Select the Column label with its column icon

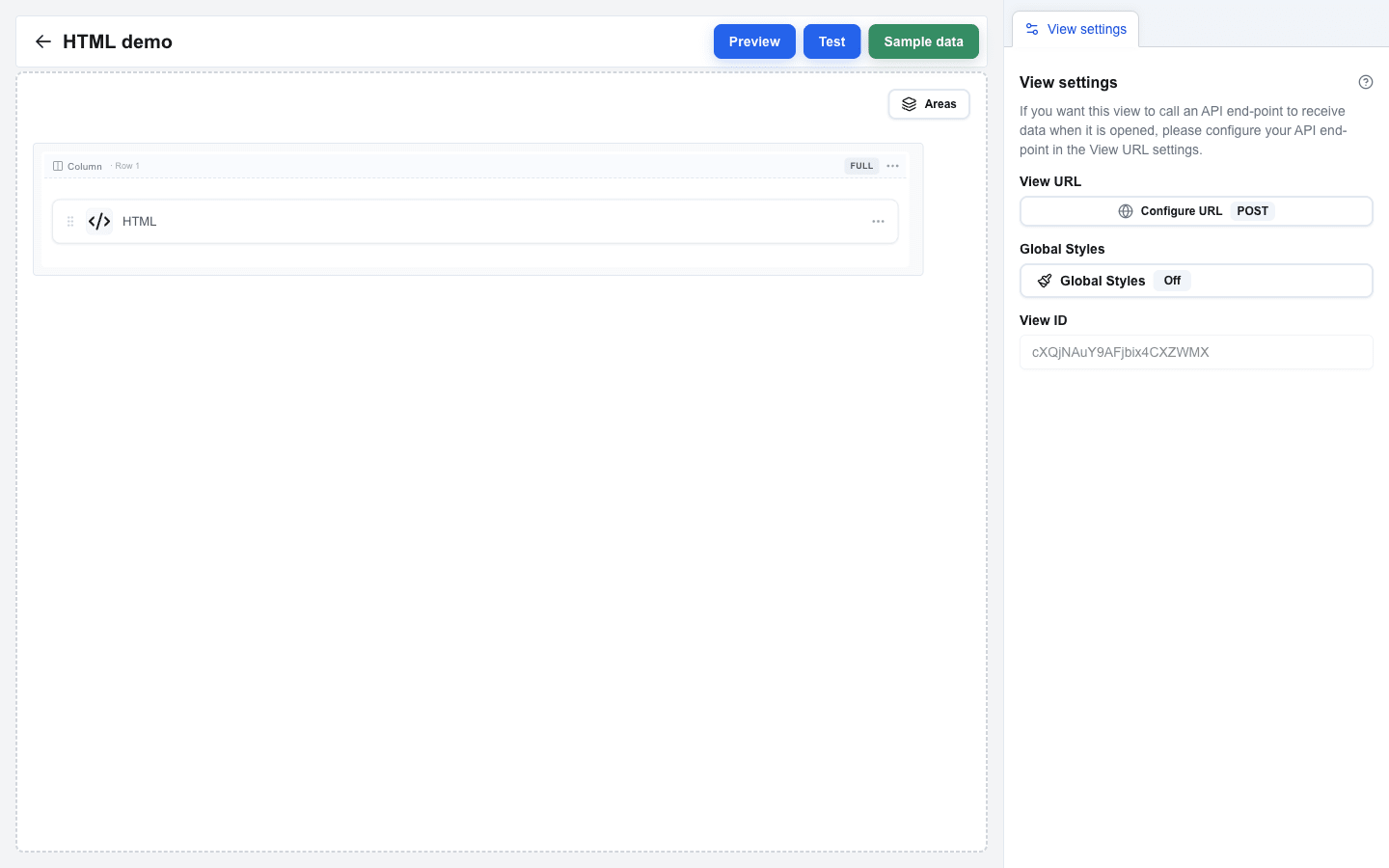coord(77,166)
